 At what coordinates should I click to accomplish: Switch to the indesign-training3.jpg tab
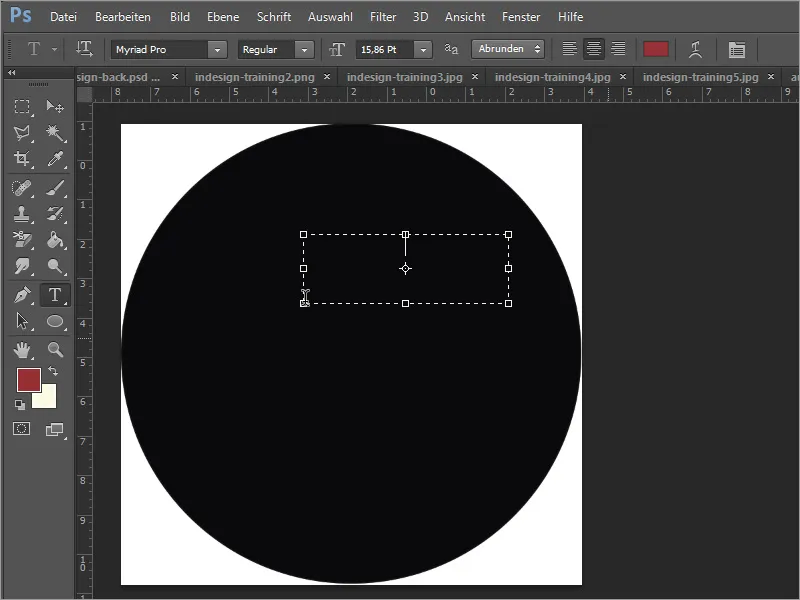pyautogui.click(x=405, y=77)
